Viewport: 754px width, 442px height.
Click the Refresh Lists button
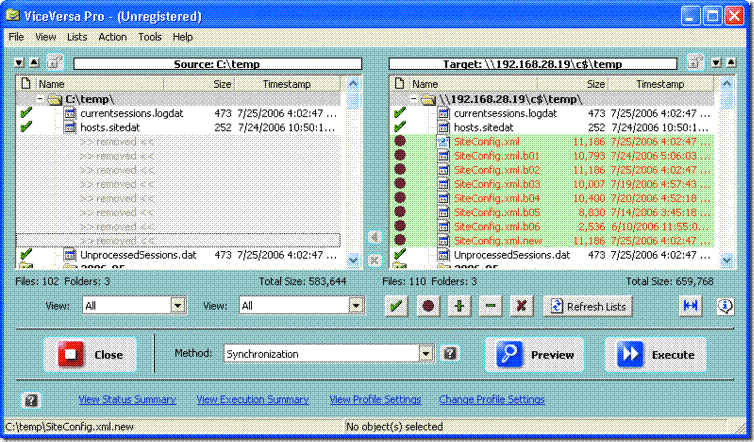588,306
